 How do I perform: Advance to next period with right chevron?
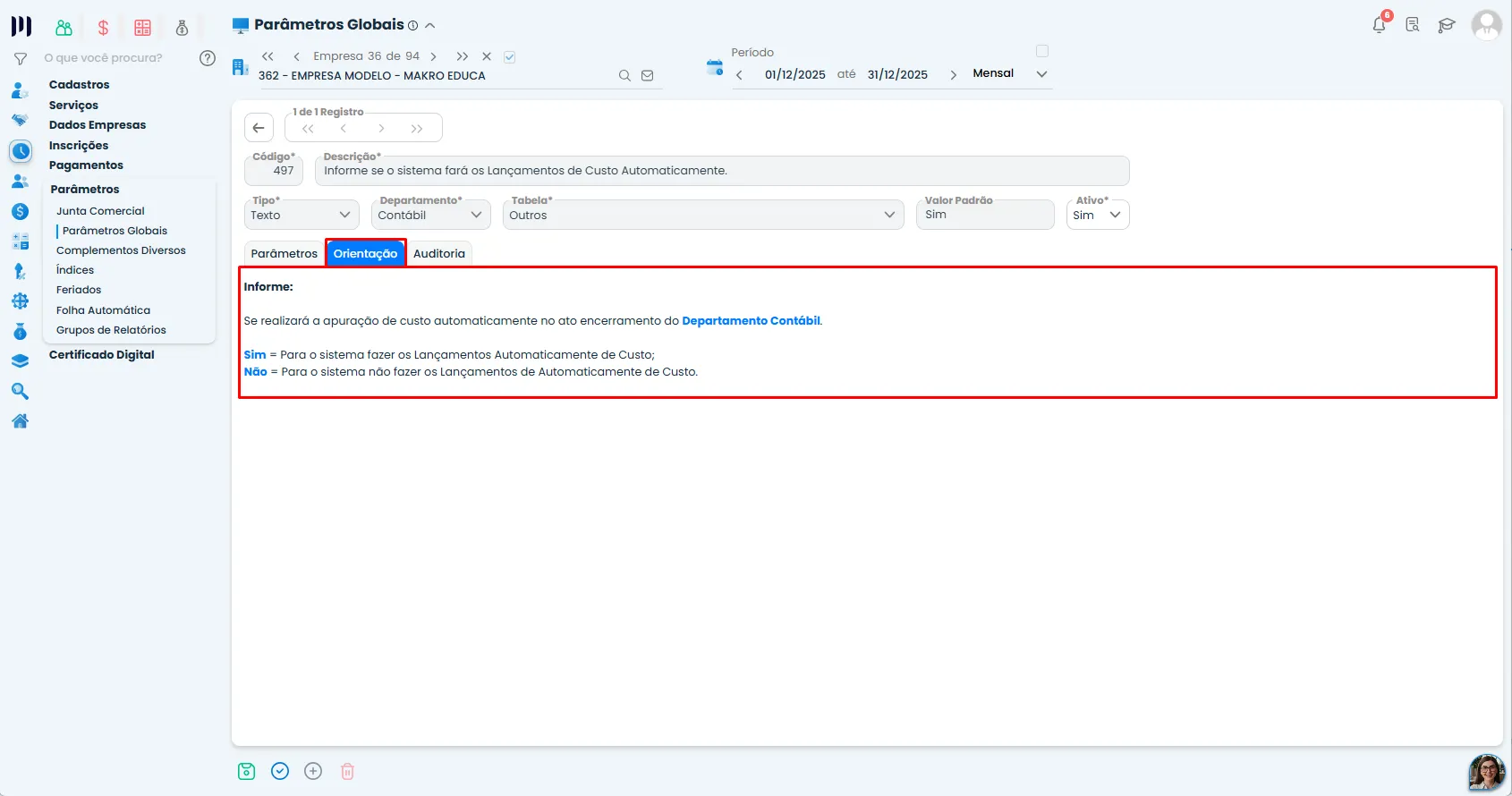pyautogui.click(x=953, y=75)
